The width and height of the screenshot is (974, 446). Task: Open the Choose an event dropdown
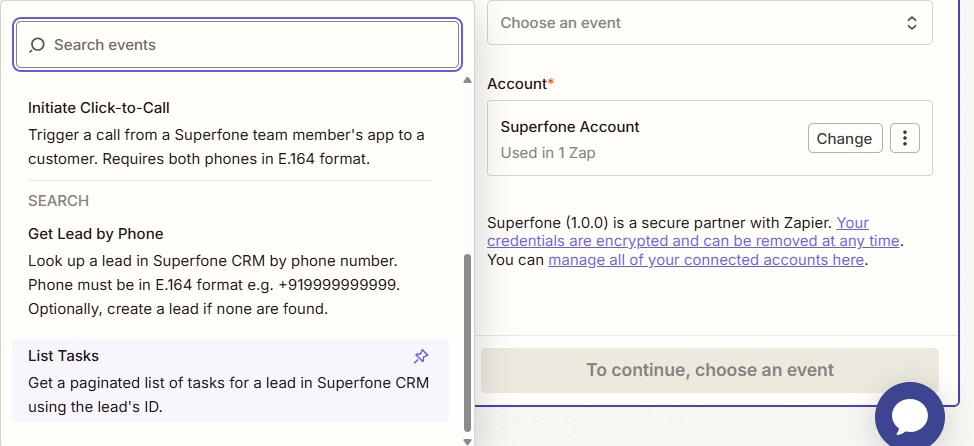pos(709,23)
